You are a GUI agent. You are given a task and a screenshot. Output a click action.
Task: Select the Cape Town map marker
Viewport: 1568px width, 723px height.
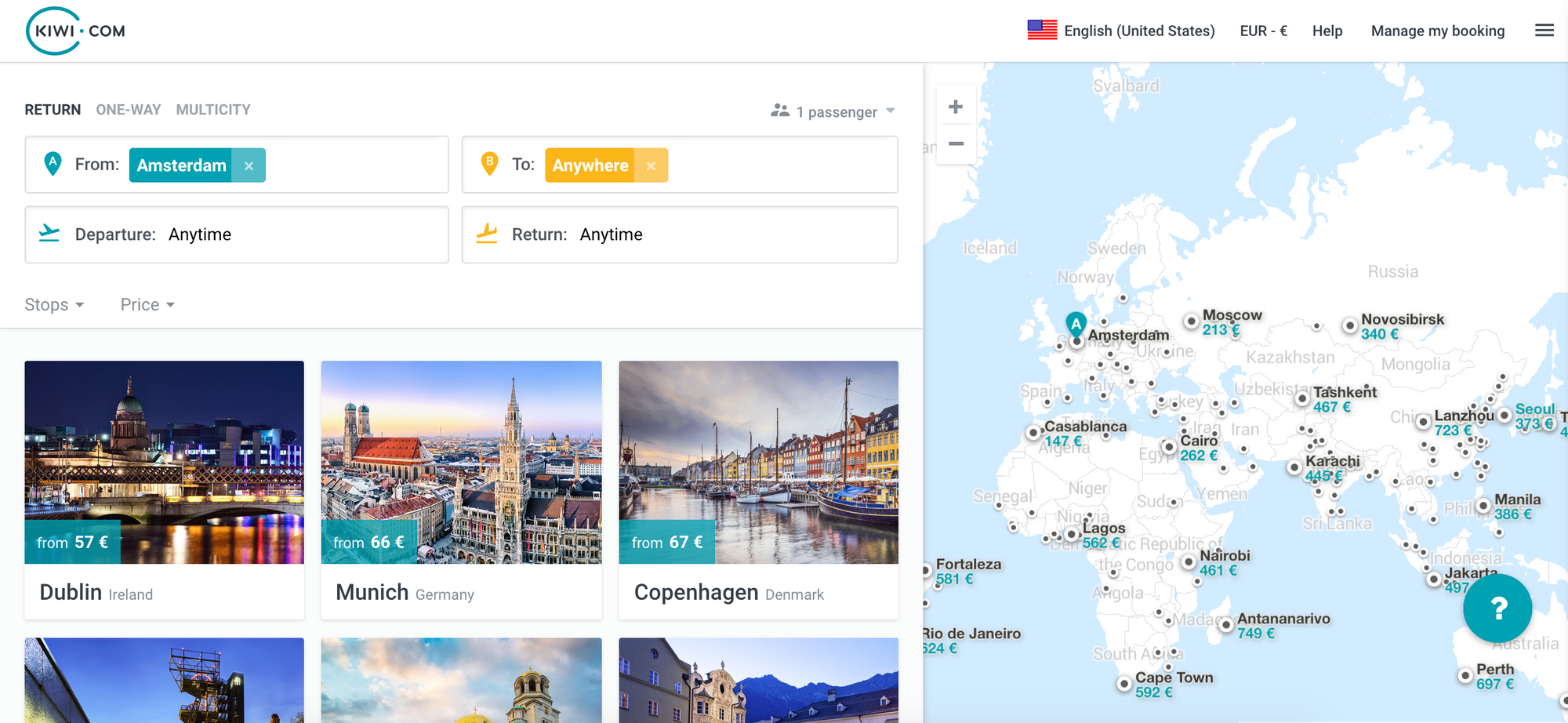(1124, 684)
